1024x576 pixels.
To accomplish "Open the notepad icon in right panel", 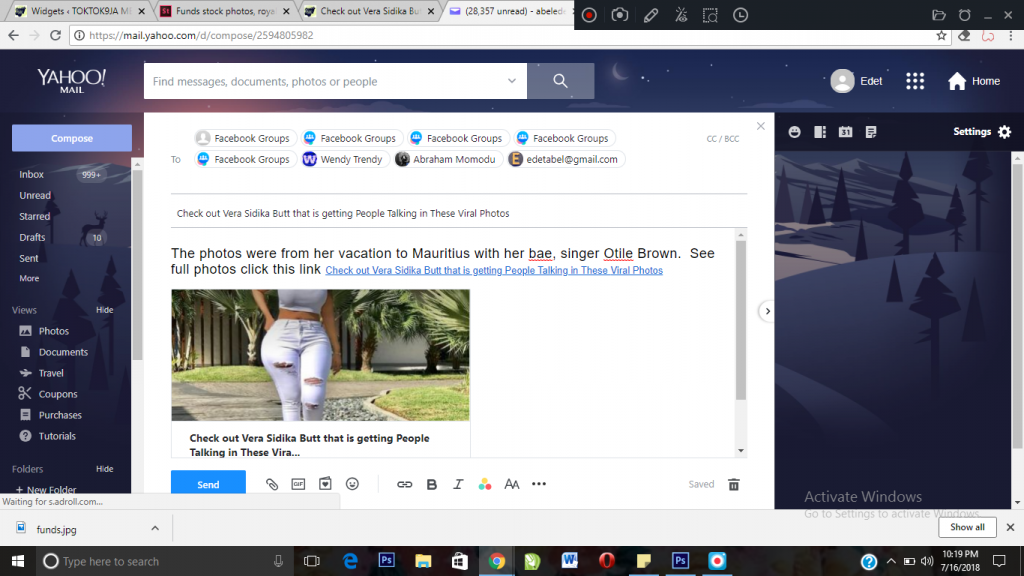I will [x=871, y=132].
